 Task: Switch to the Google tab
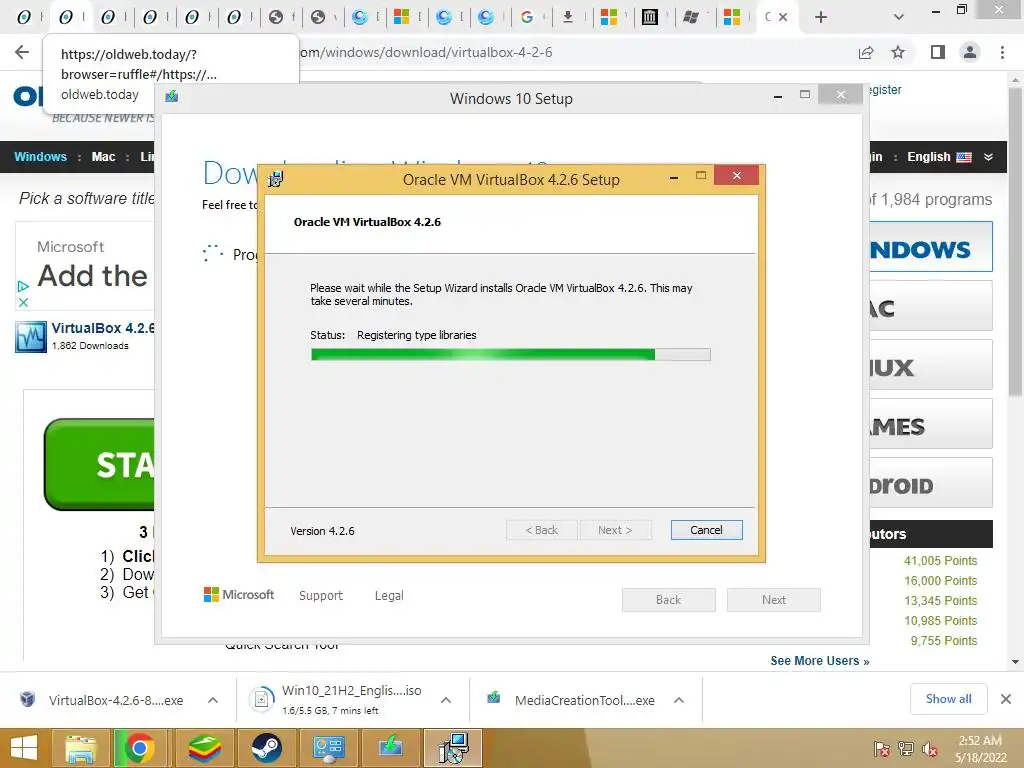click(x=527, y=17)
